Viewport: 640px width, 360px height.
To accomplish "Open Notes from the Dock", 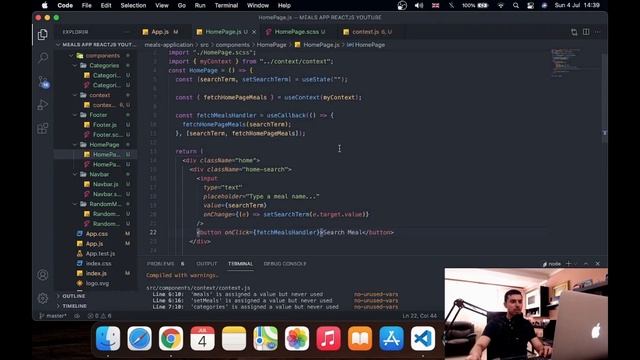I will coord(234,338).
